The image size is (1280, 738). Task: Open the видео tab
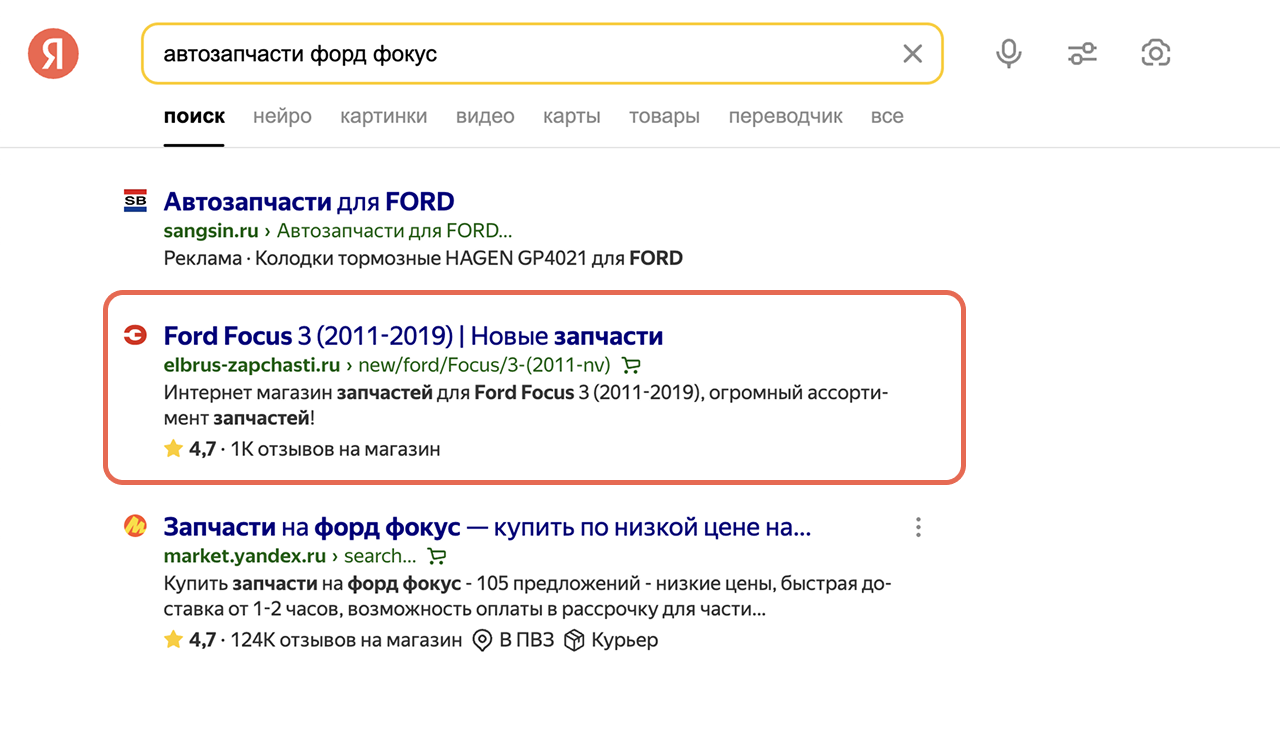pos(485,116)
